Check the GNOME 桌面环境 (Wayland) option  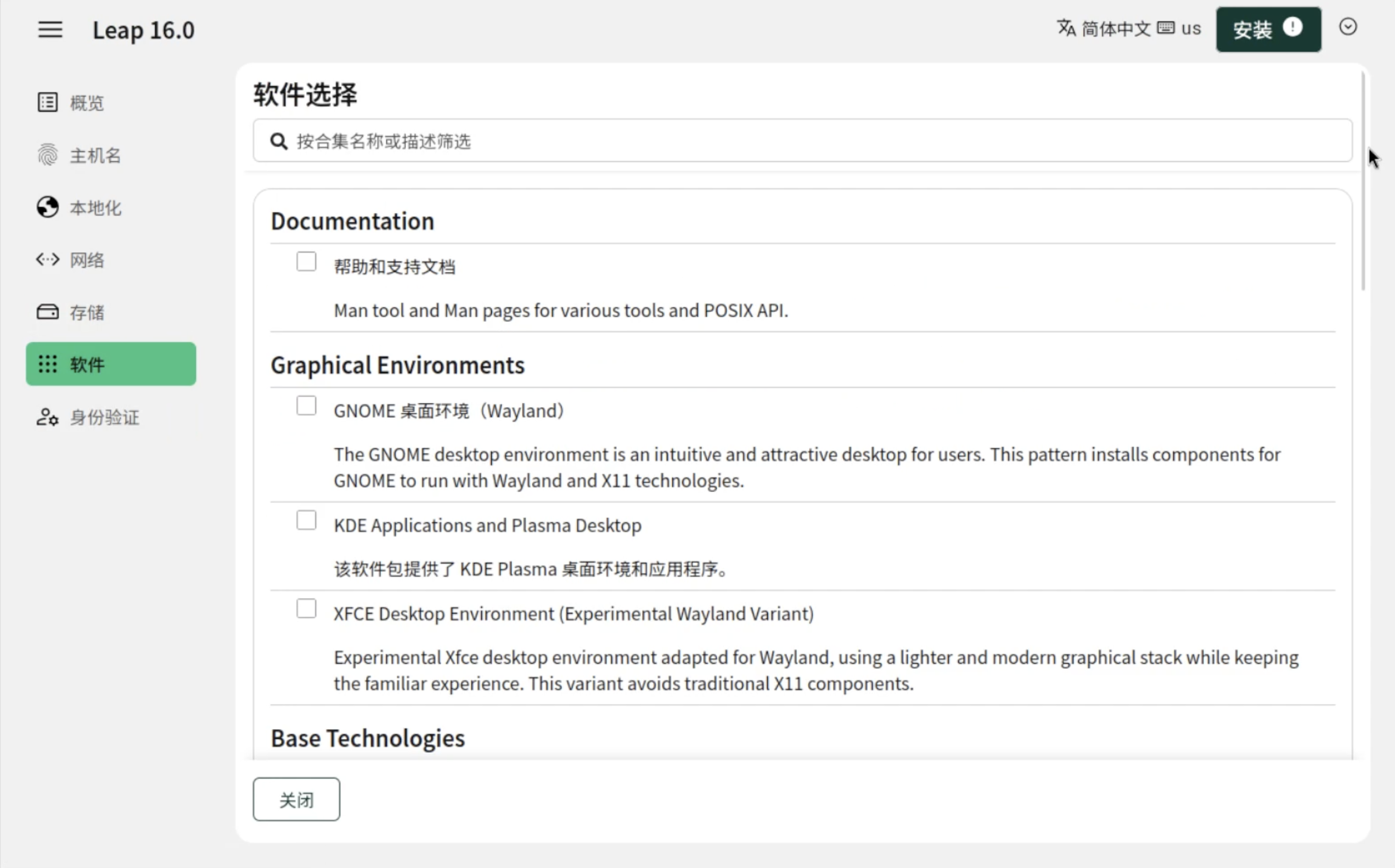(x=306, y=406)
